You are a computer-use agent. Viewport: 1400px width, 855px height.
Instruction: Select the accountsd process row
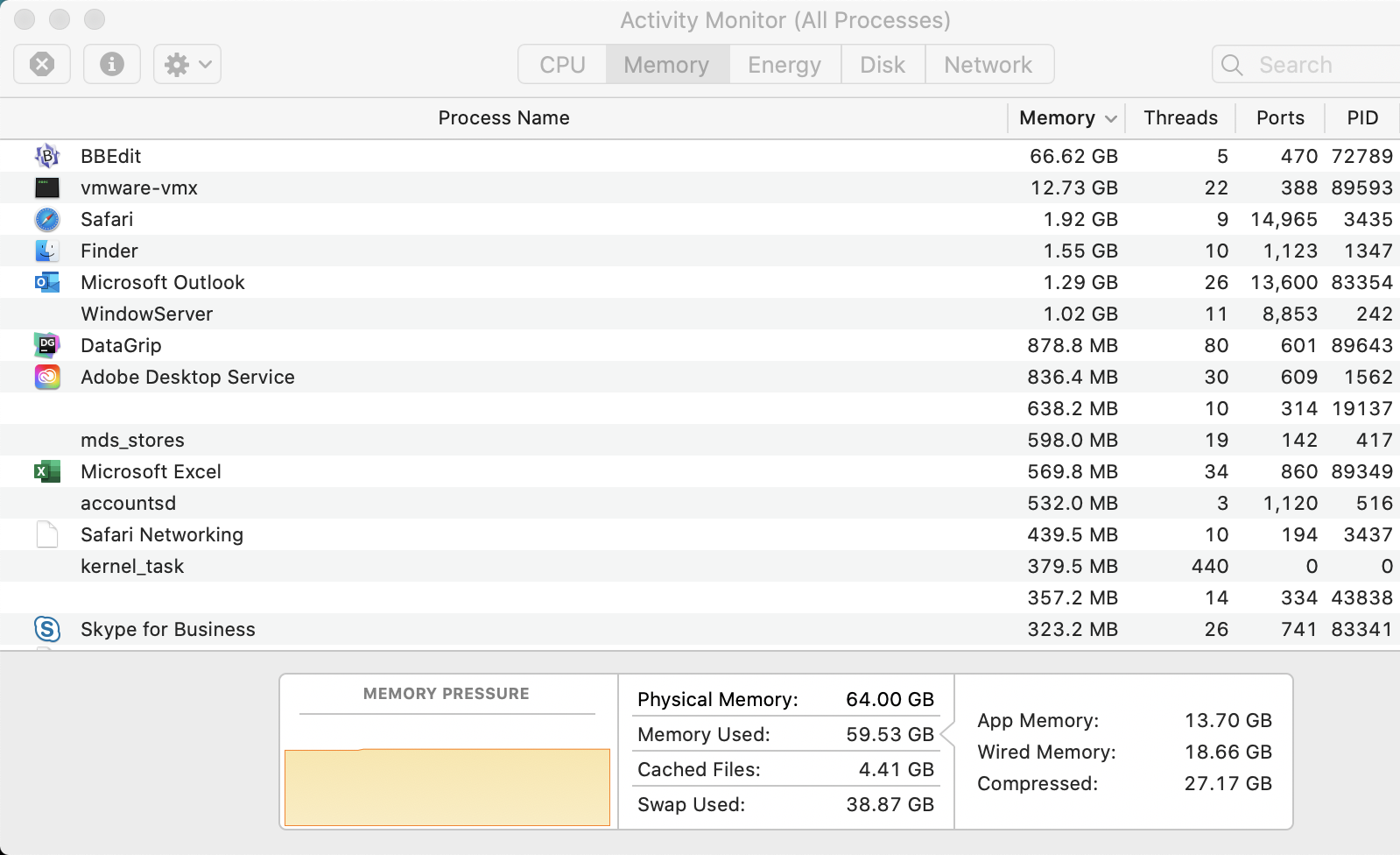point(700,503)
